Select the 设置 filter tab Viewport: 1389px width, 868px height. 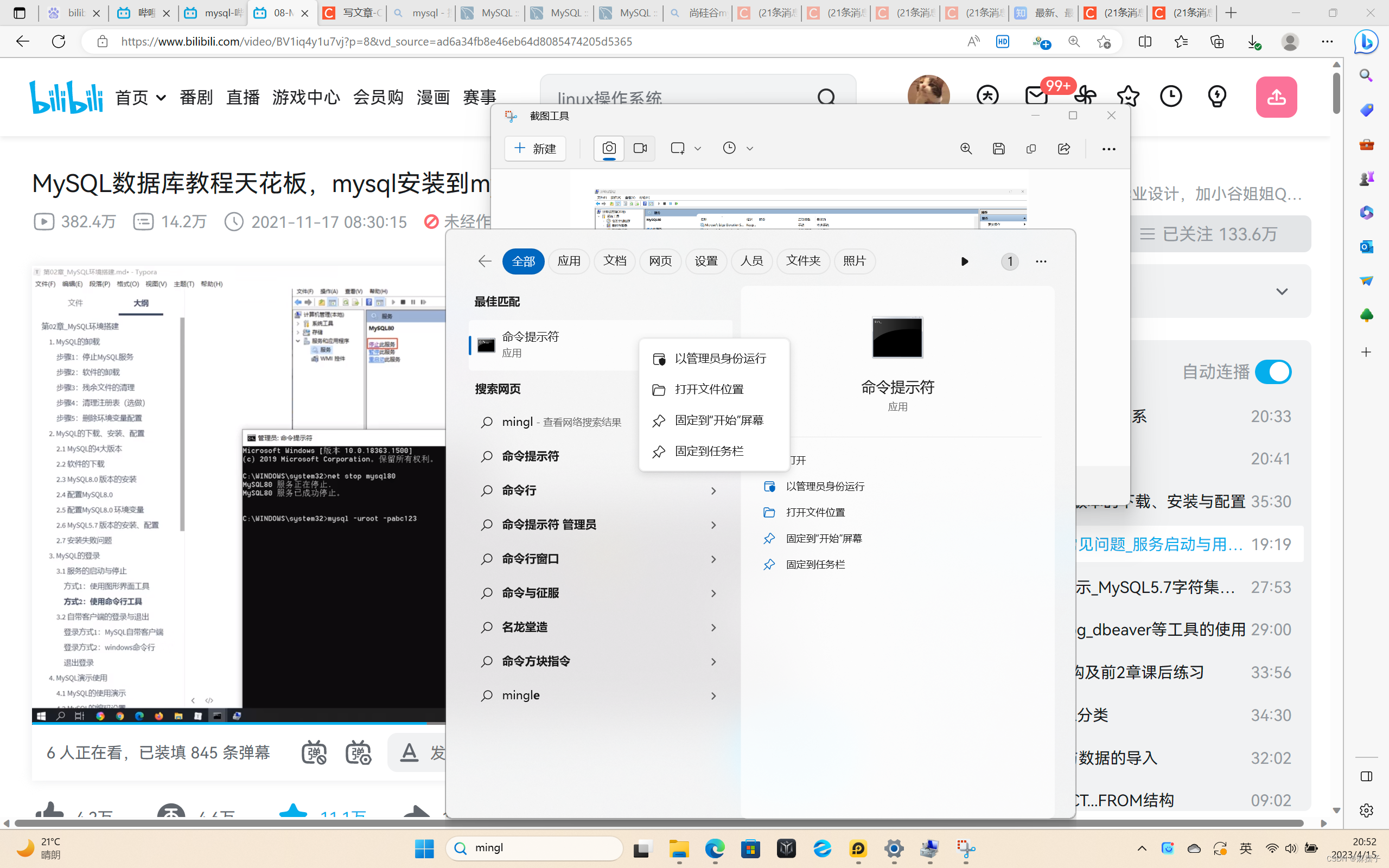point(706,261)
